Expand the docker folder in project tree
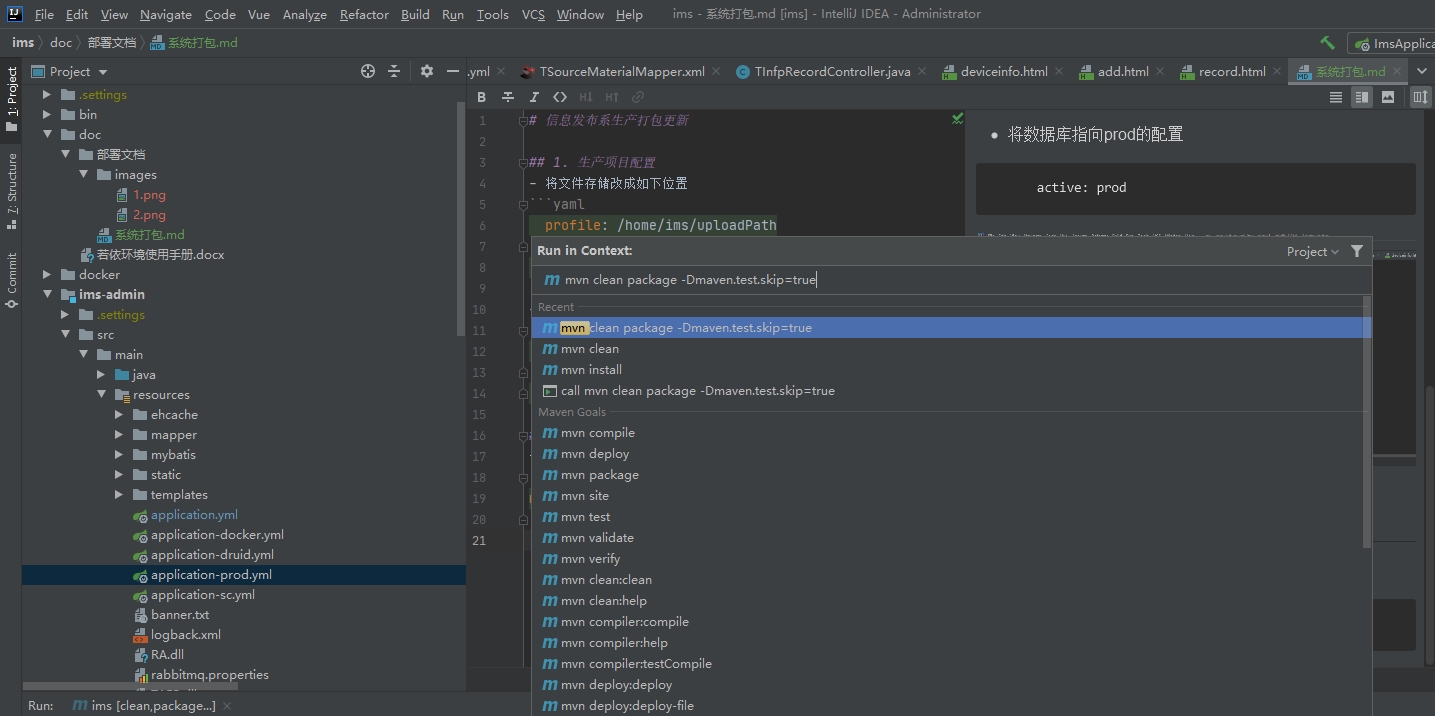1435x716 pixels. click(47, 275)
